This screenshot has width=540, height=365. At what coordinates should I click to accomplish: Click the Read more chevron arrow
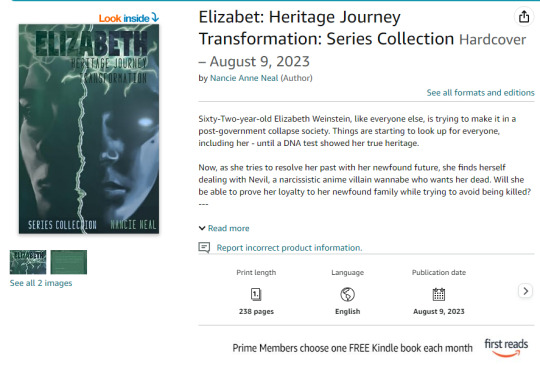click(x=202, y=228)
